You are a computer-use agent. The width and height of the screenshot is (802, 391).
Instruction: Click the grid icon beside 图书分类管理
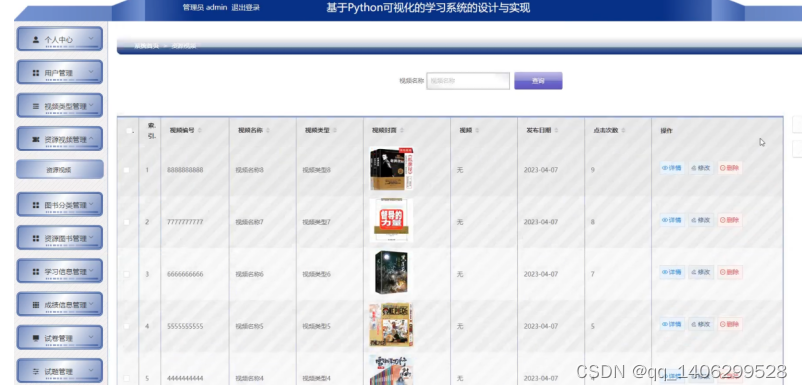click(36, 205)
